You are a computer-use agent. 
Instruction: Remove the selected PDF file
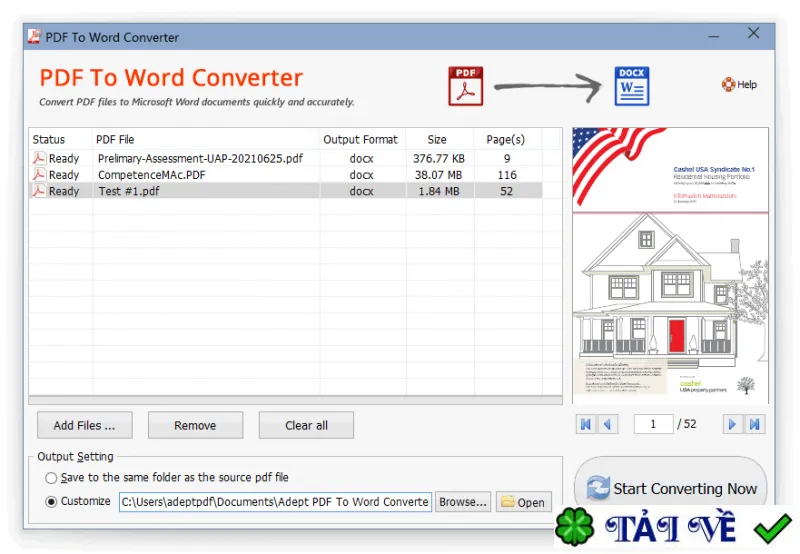coord(195,425)
